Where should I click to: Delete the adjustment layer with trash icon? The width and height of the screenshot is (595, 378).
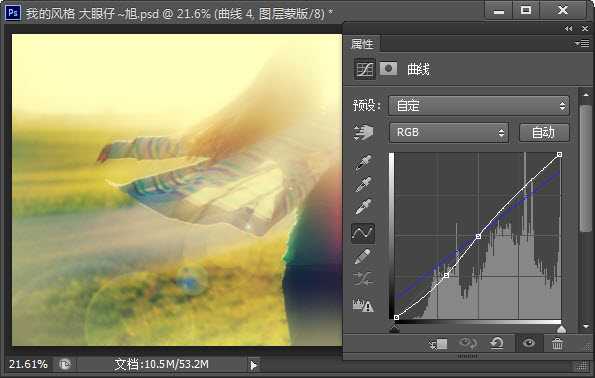pyautogui.click(x=557, y=344)
